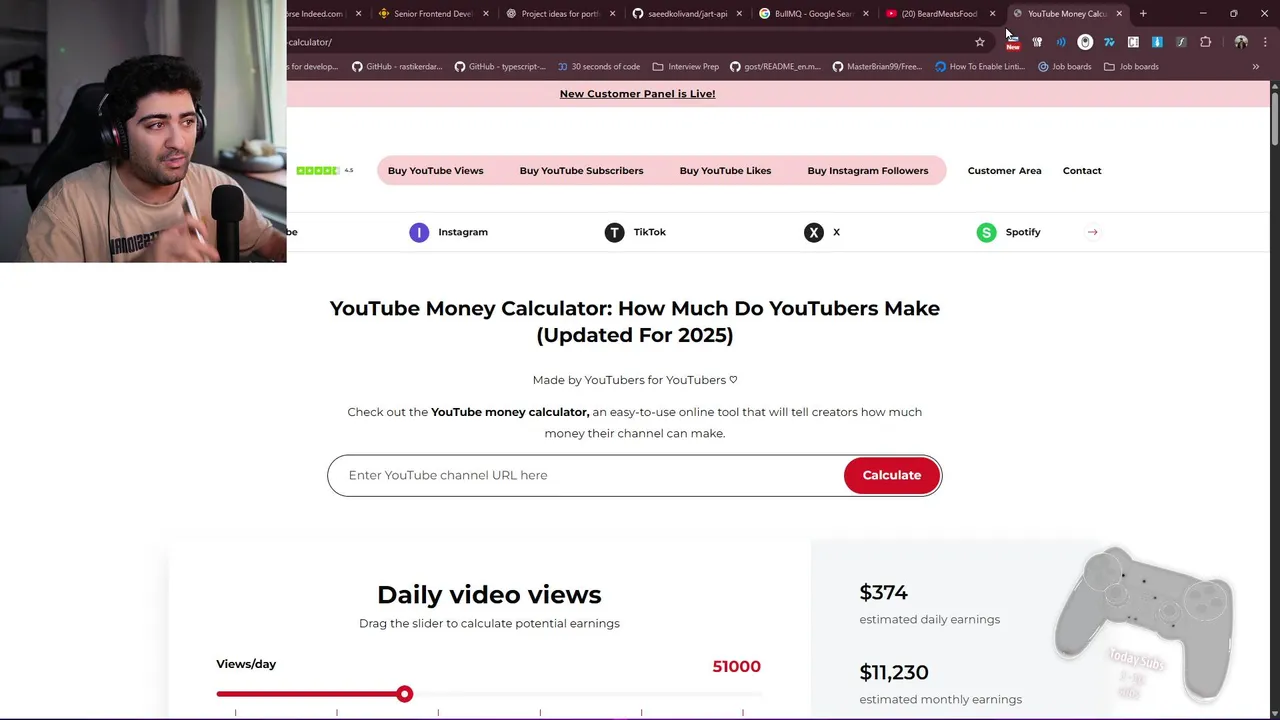Click the blue down-arrow extension icon
This screenshot has width=1280, height=720.
(x=1157, y=42)
